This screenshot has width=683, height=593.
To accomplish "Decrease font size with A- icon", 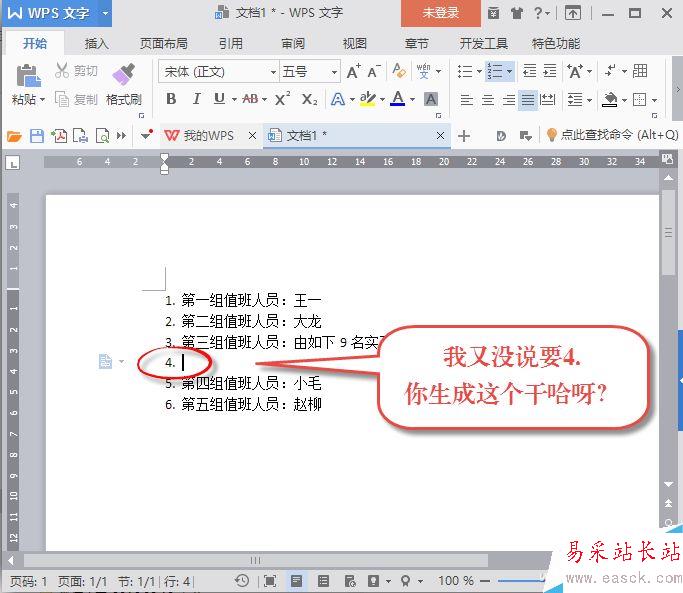I will pos(373,71).
